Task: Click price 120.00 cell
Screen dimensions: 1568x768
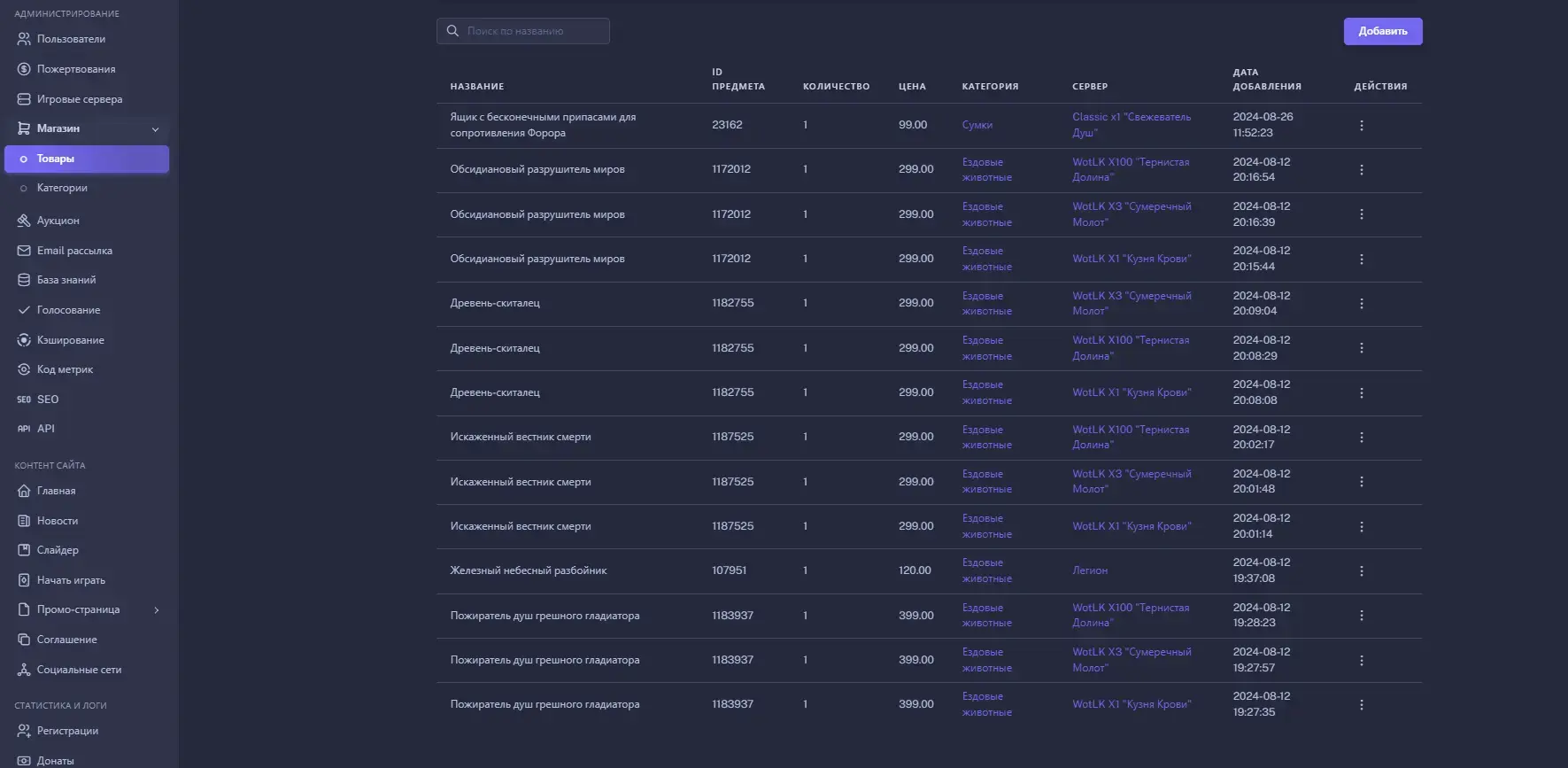Action: (x=915, y=570)
